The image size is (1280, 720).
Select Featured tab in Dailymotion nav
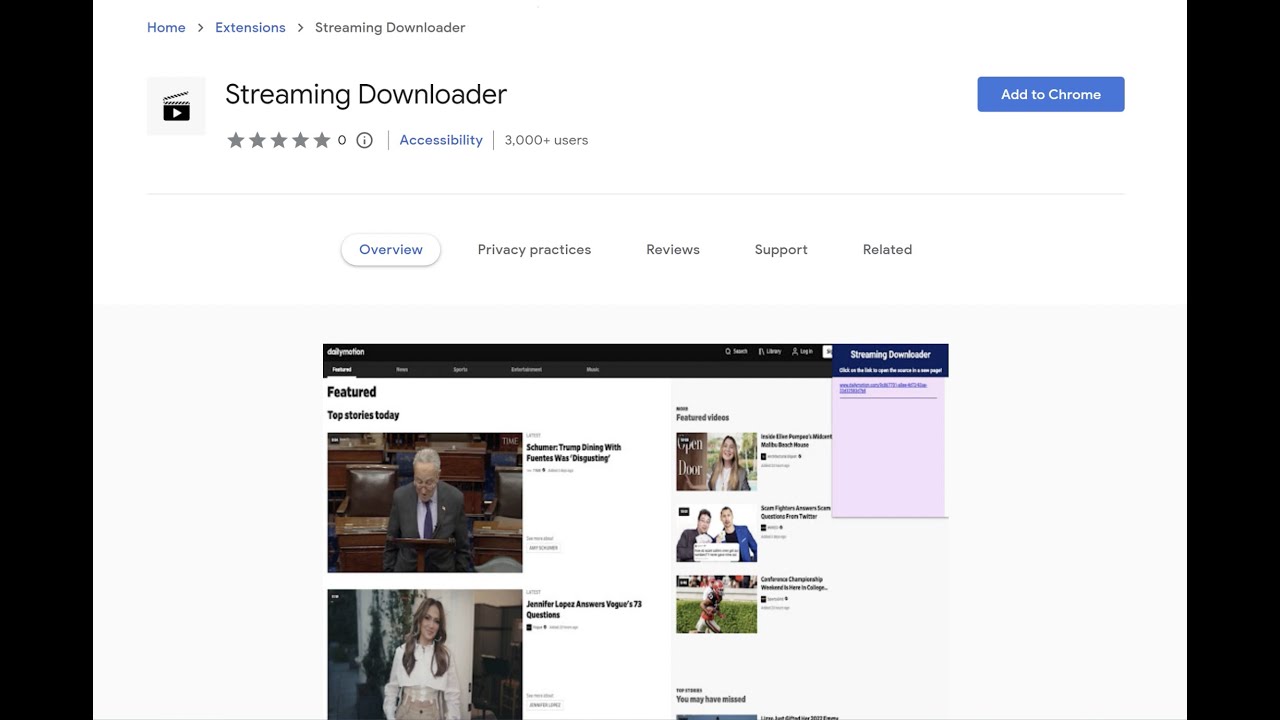click(342, 370)
